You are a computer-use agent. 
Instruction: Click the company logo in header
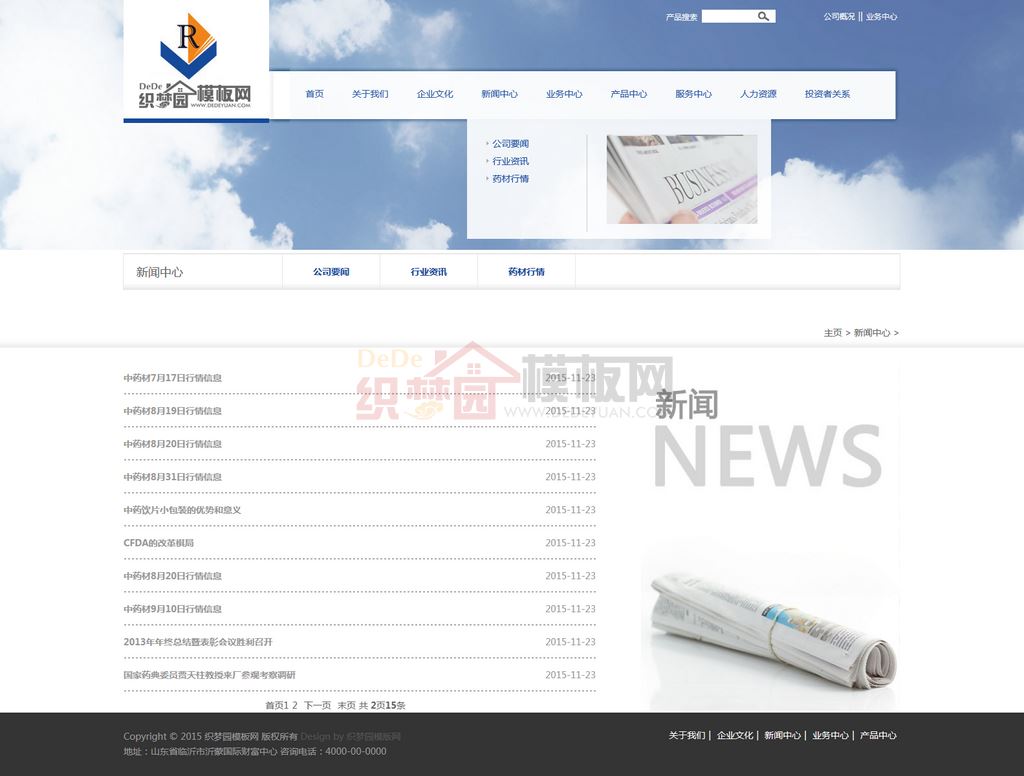click(x=195, y=62)
